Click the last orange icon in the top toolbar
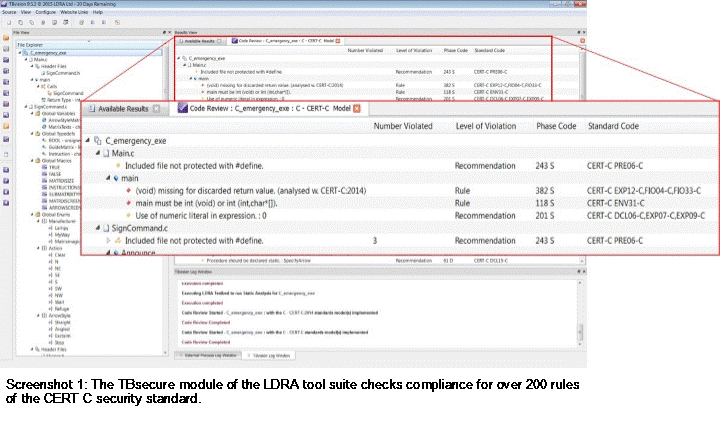 pyautogui.click(x=118, y=22)
